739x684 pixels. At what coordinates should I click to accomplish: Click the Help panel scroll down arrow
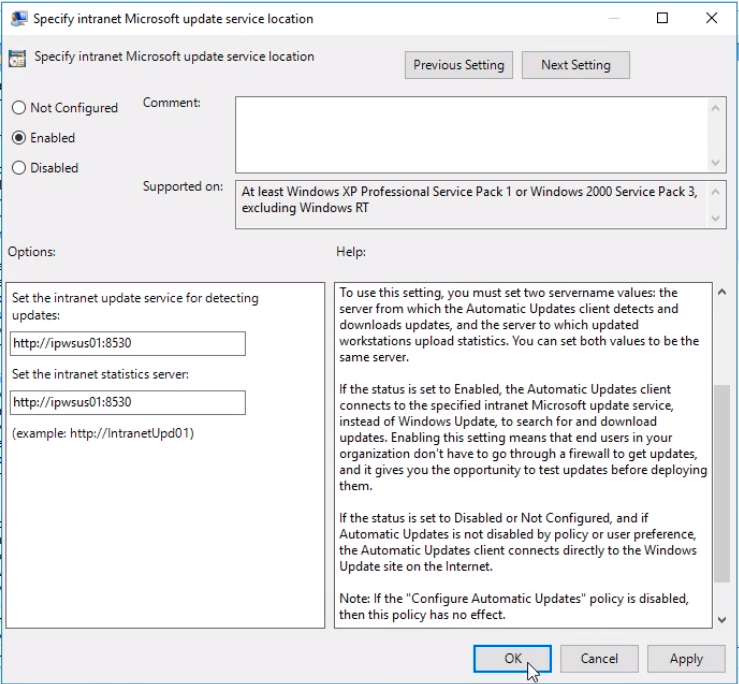click(722, 620)
